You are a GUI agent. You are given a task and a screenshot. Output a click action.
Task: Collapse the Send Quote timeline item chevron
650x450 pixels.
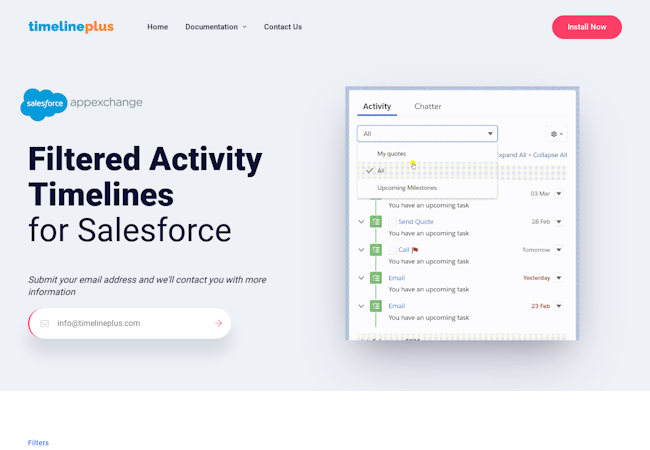pyautogui.click(x=361, y=221)
